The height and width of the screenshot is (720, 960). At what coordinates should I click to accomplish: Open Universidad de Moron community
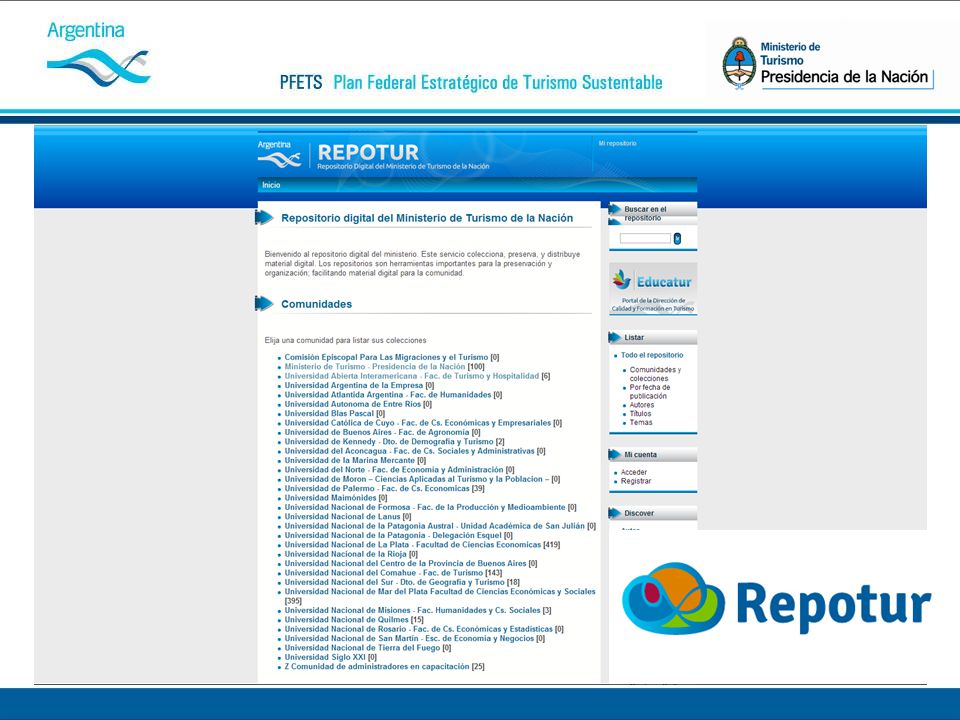pos(416,479)
